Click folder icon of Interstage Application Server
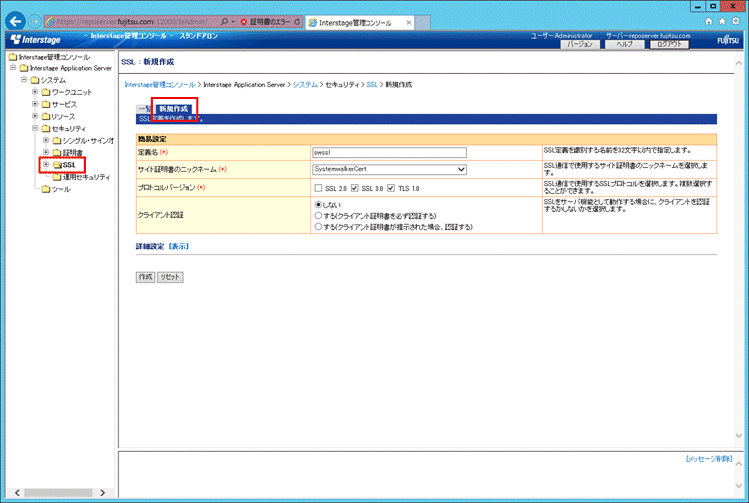This screenshot has width=749, height=503. coord(24,68)
